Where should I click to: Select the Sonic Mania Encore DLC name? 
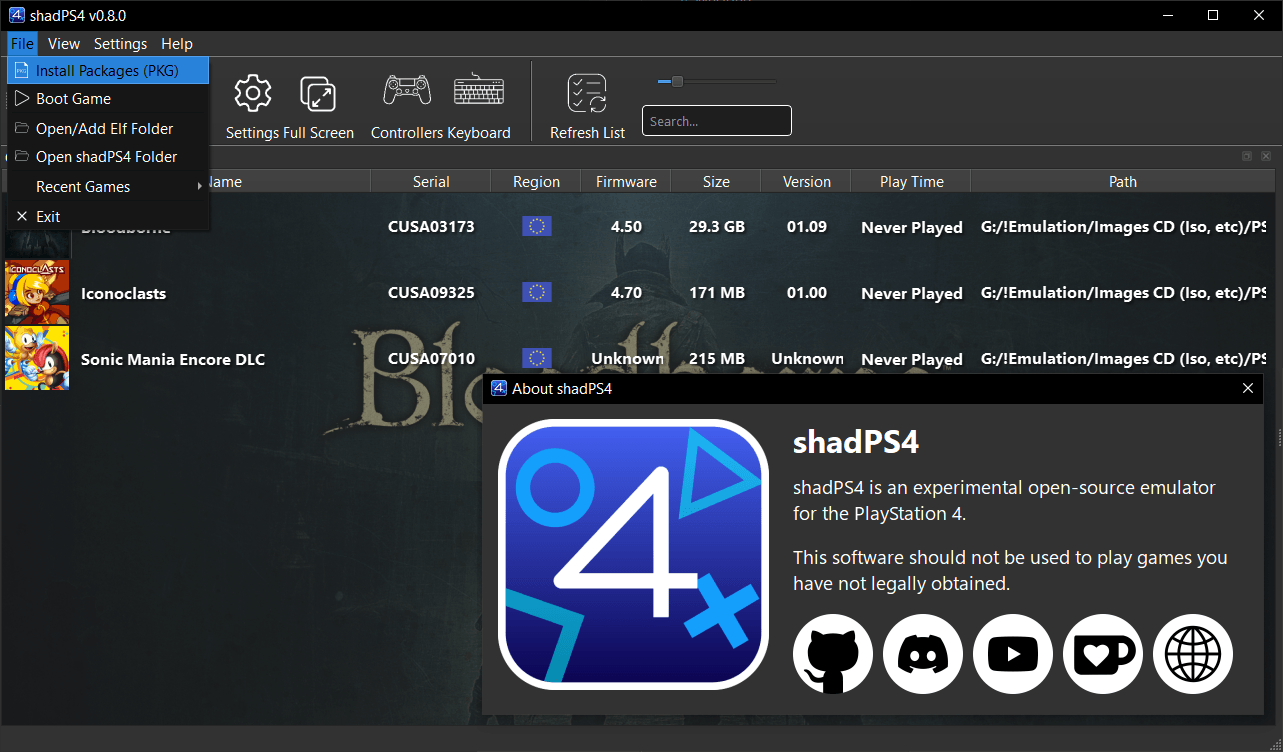tap(173, 359)
